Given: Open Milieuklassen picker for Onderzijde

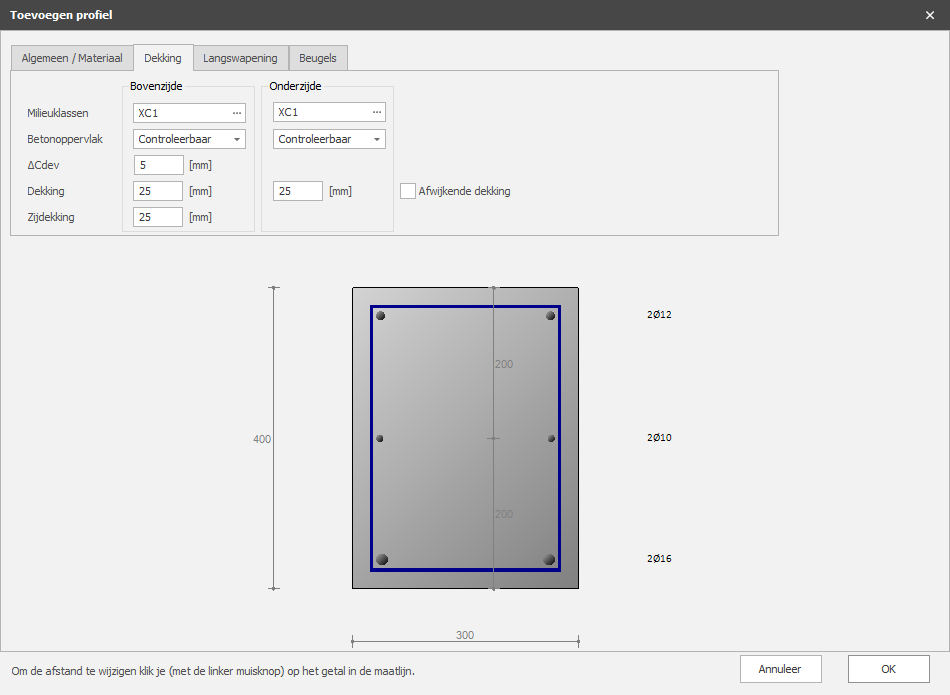Looking at the screenshot, I should tap(377, 112).
